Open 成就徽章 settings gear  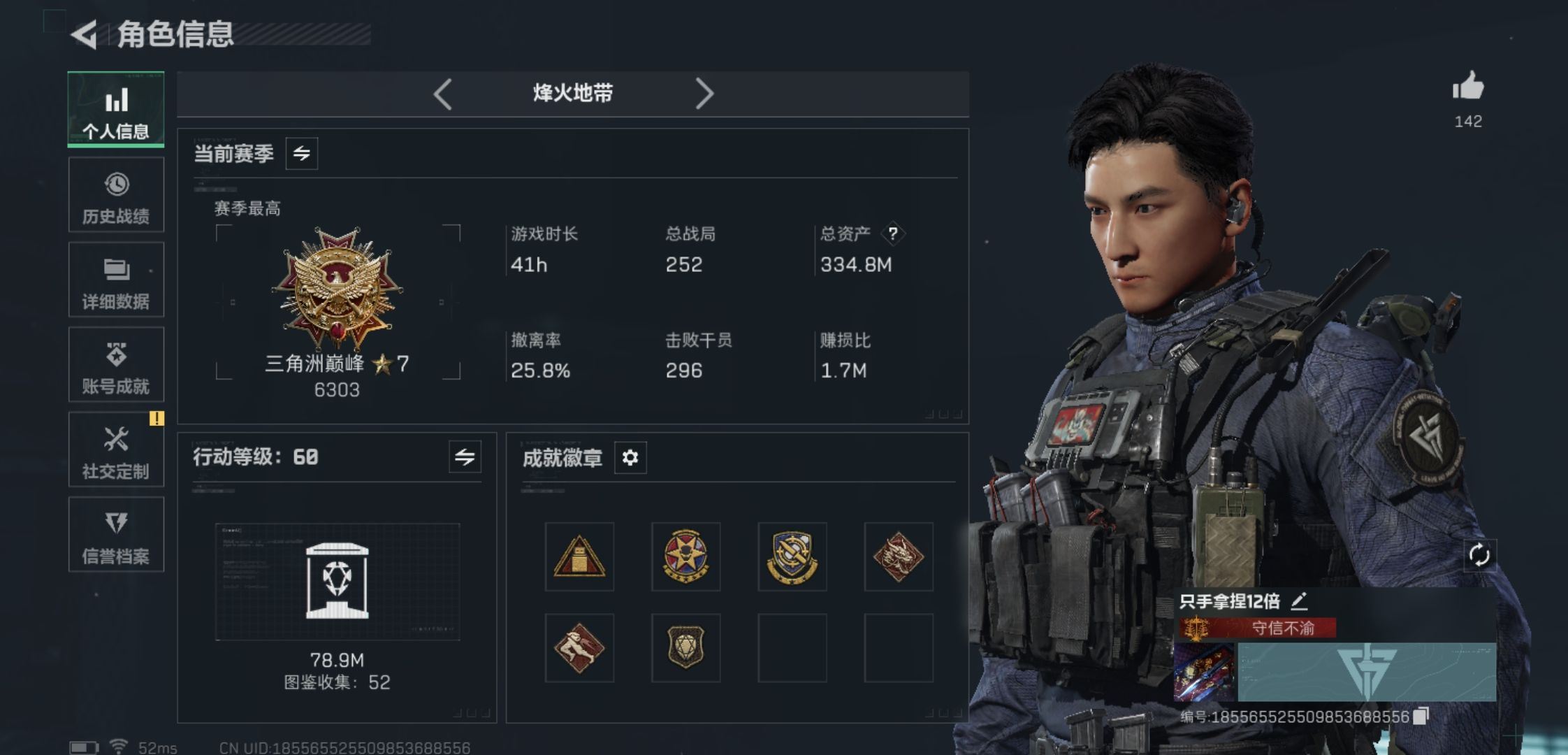[630, 458]
